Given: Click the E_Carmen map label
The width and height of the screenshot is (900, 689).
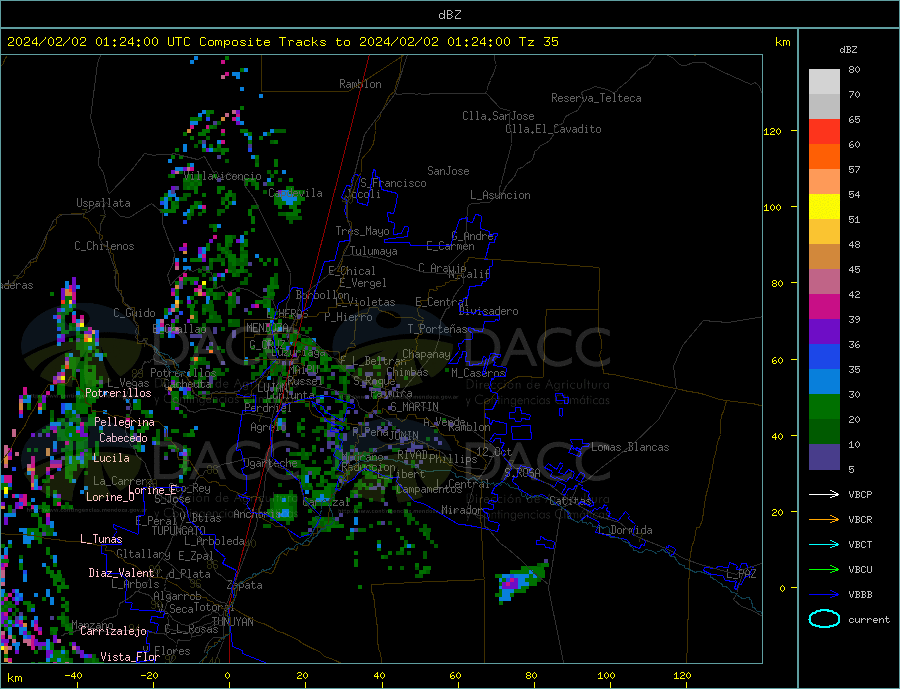Looking at the screenshot, I should tap(451, 246).
